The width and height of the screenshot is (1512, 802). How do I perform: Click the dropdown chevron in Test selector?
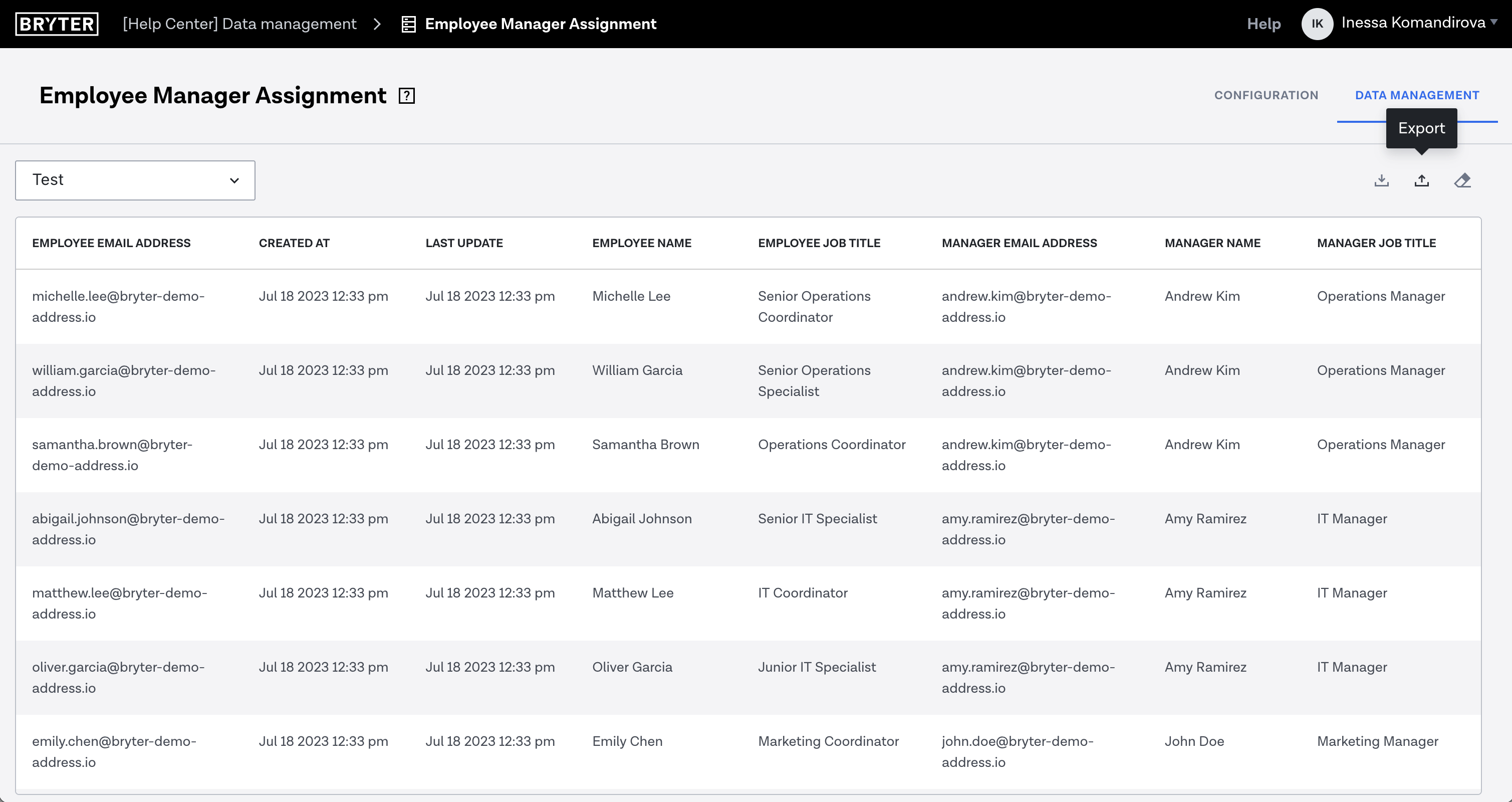click(235, 180)
